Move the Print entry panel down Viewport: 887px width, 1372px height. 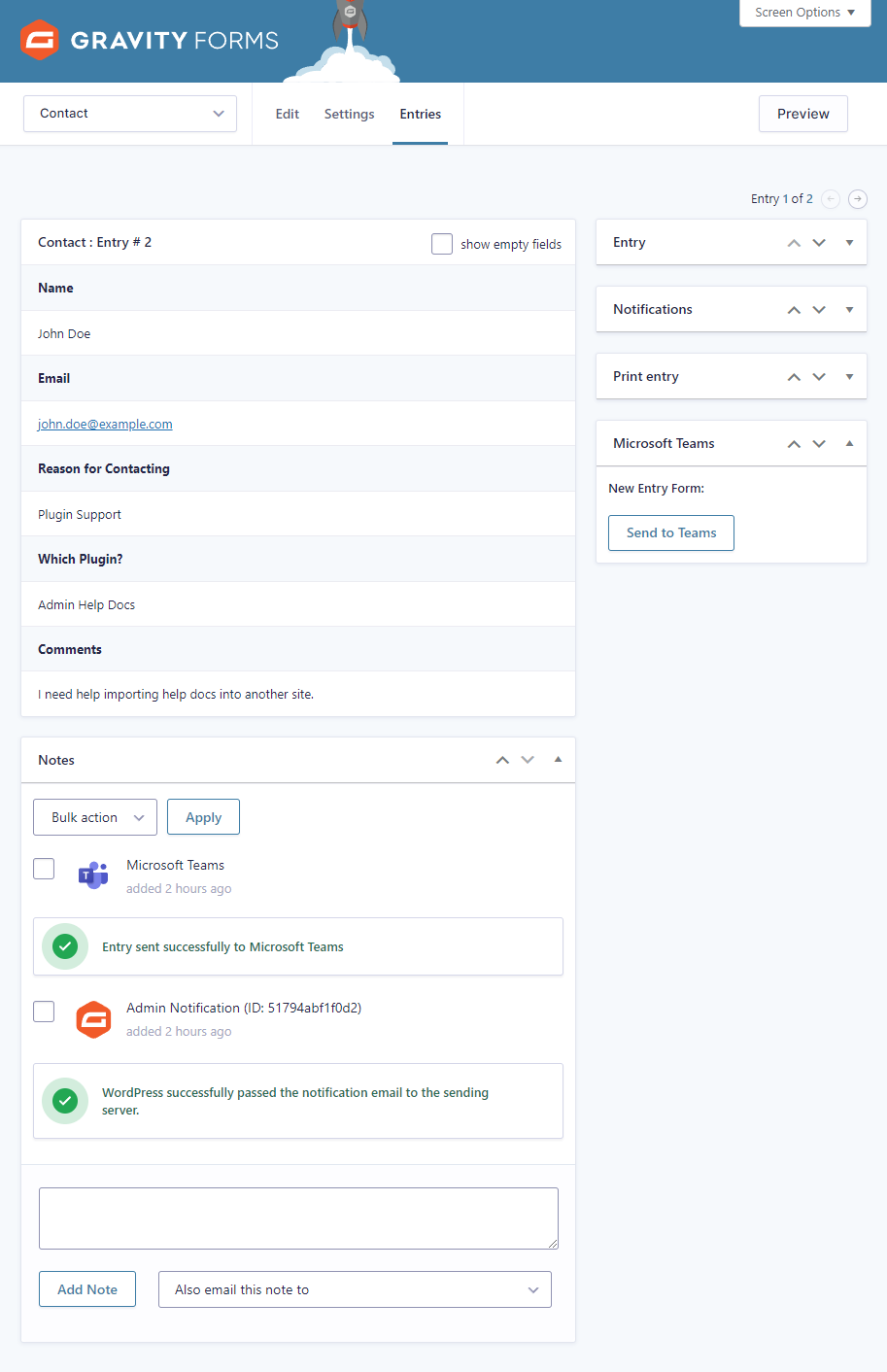point(819,376)
